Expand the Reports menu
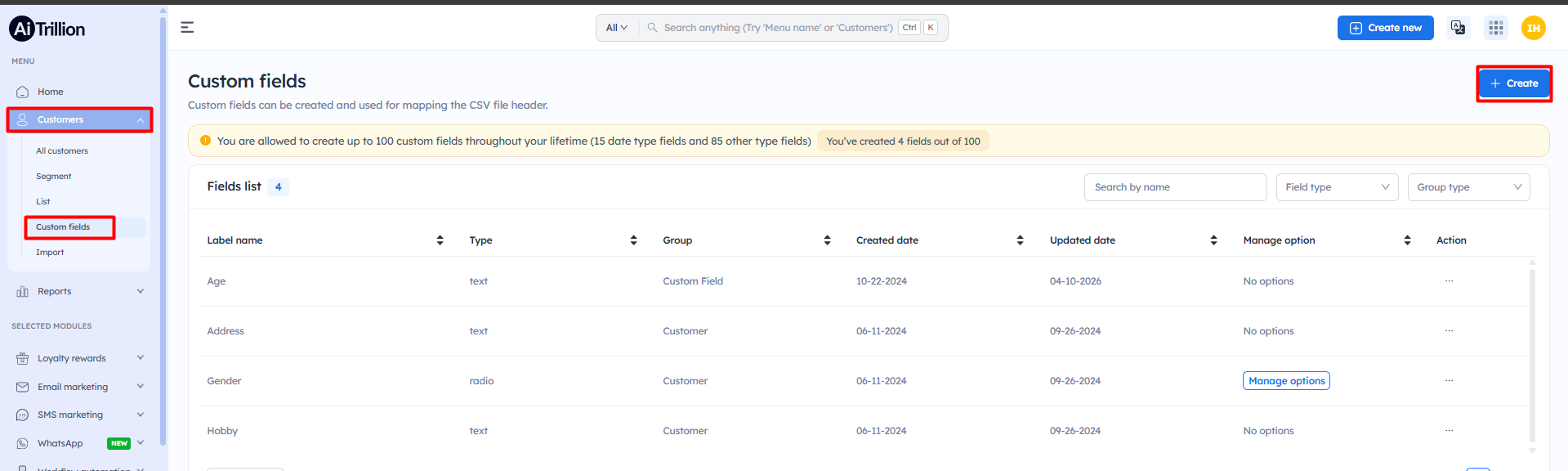The height and width of the screenshot is (471, 1568). tap(79, 291)
